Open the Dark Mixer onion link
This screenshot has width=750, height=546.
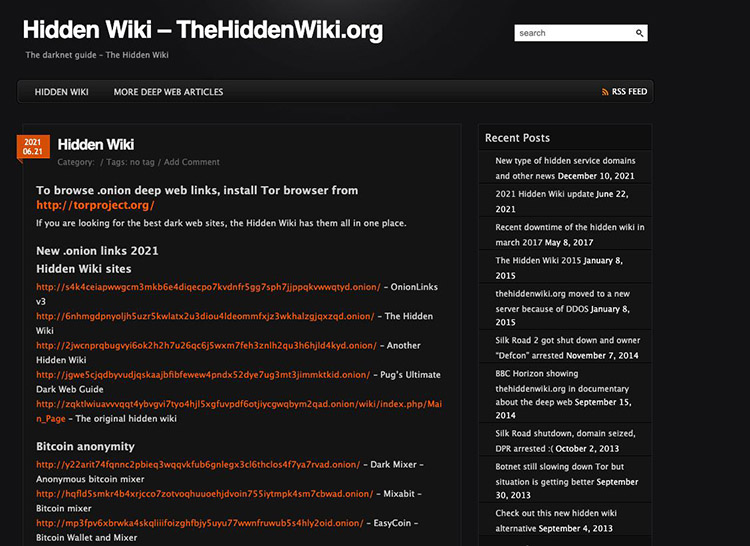[x=198, y=464]
